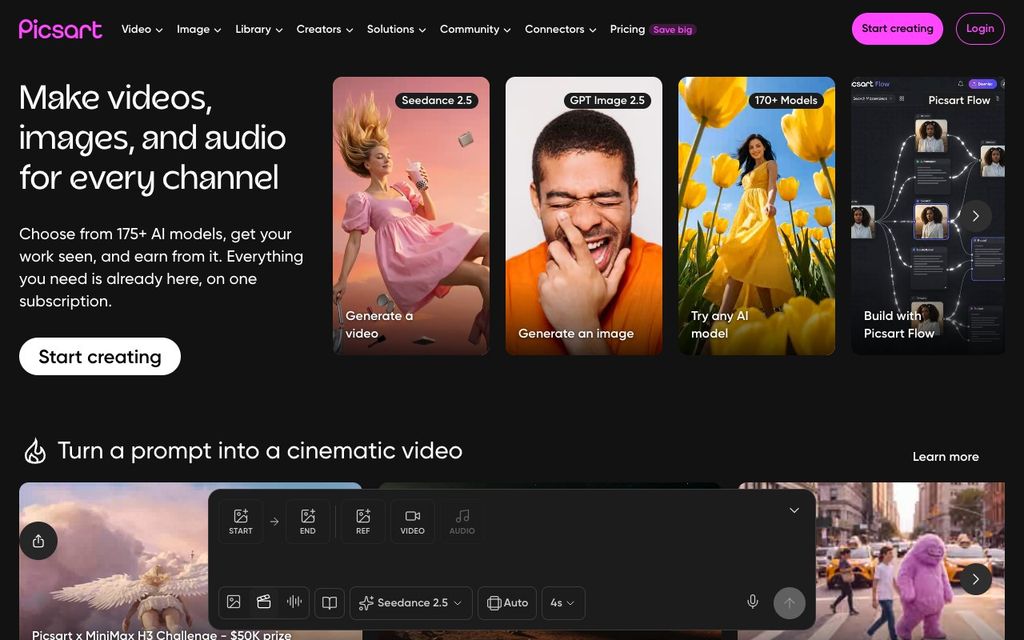Expand the Community menu
This screenshot has width=1024, height=640.
[475, 29]
